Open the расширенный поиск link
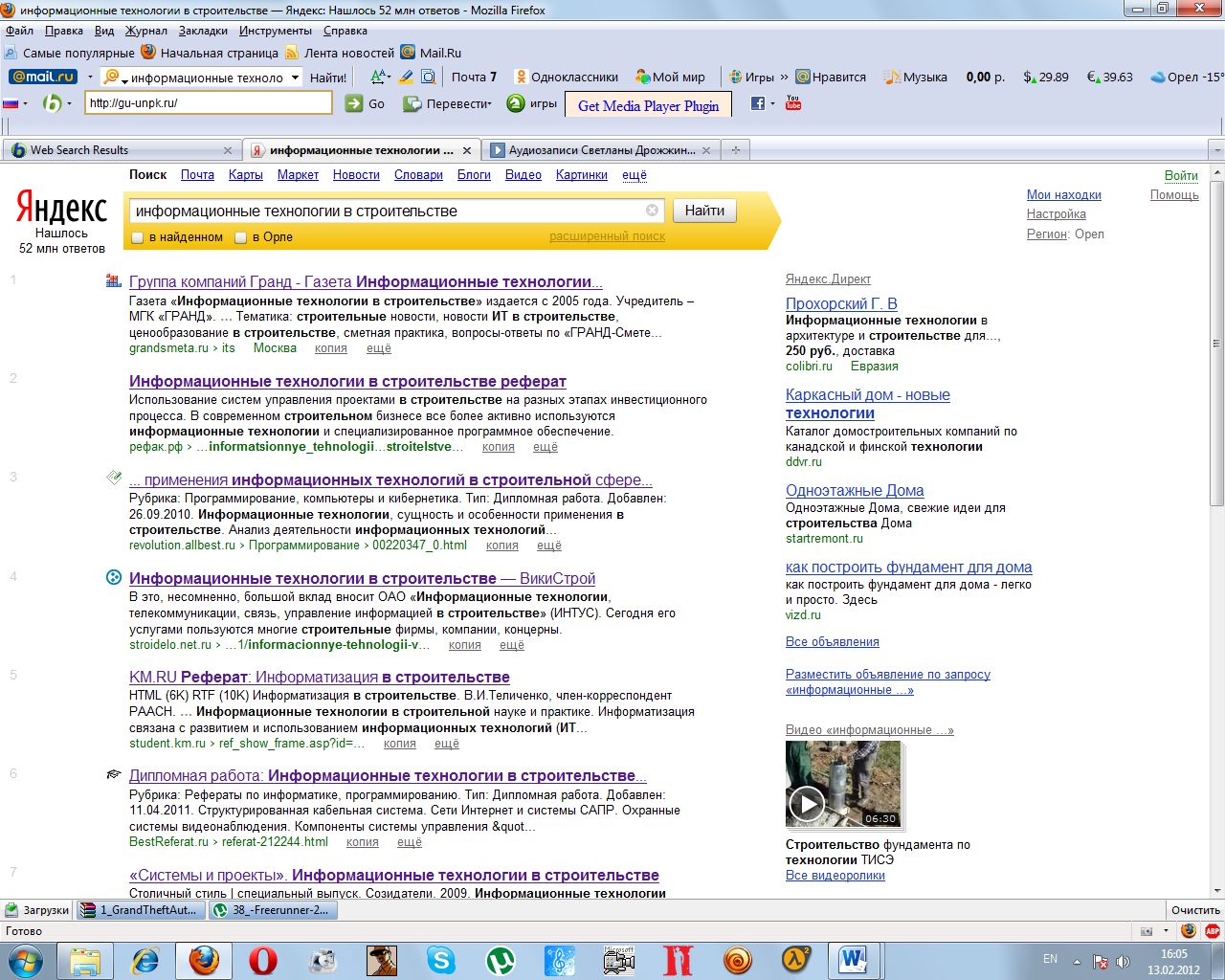Image resolution: width=1225 pixels, height=980 pixels. 607,236
